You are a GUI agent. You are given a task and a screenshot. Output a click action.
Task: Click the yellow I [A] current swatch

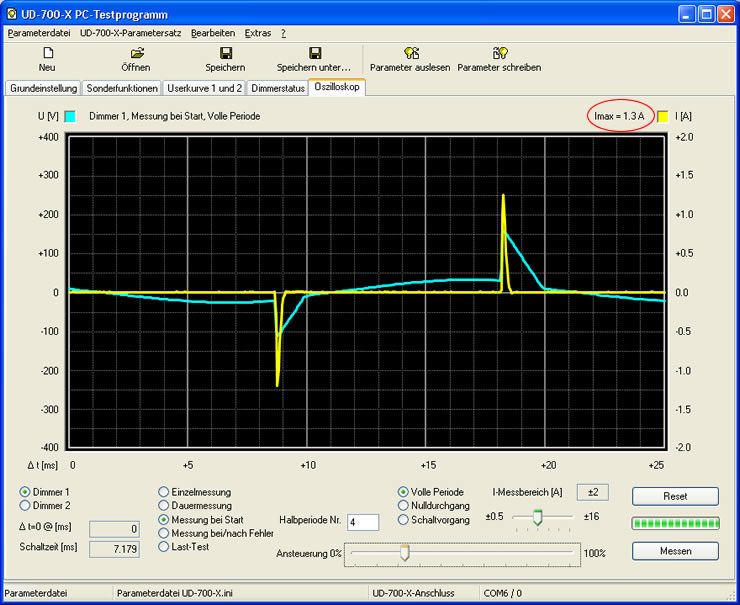pos(663,116)
